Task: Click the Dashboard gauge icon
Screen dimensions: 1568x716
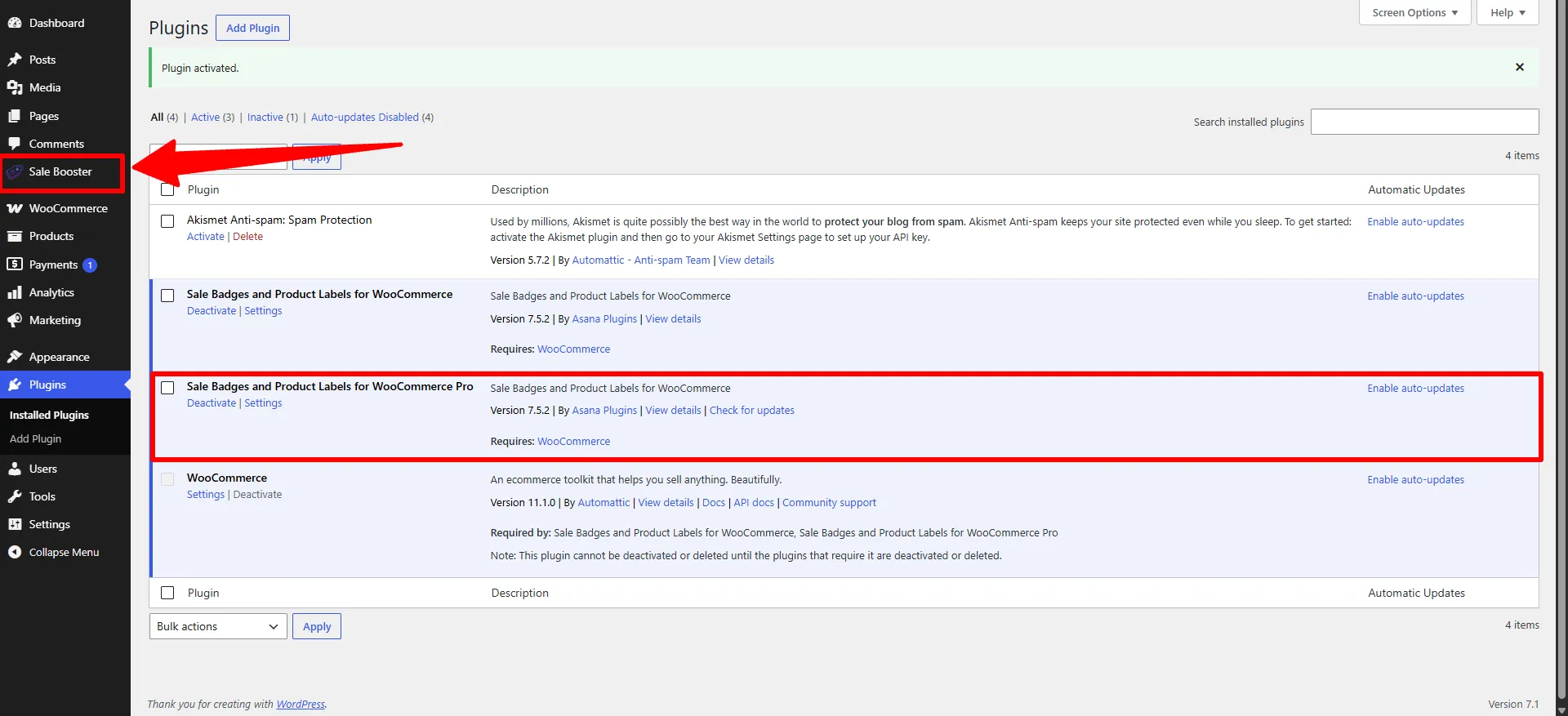Action: (15, 23)
